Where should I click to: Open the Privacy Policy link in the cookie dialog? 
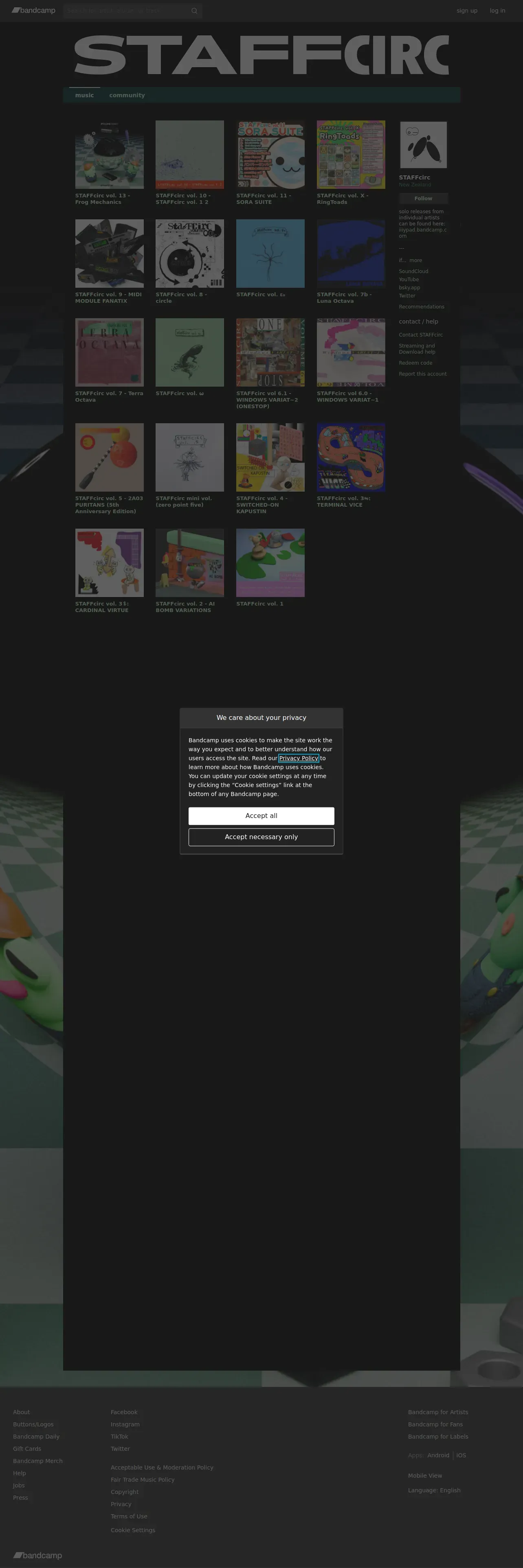click(x=299, y=759)
